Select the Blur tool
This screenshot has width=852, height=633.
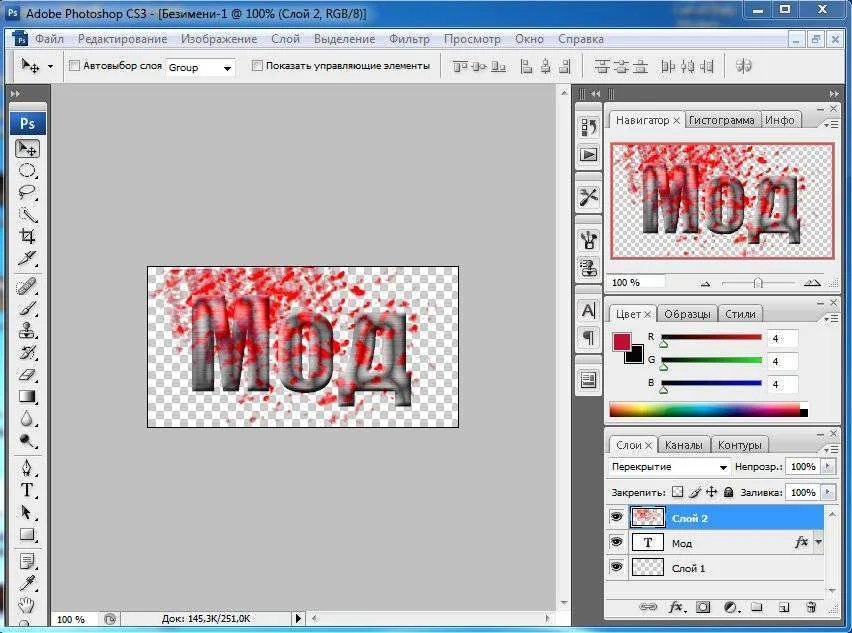[27, 418]
